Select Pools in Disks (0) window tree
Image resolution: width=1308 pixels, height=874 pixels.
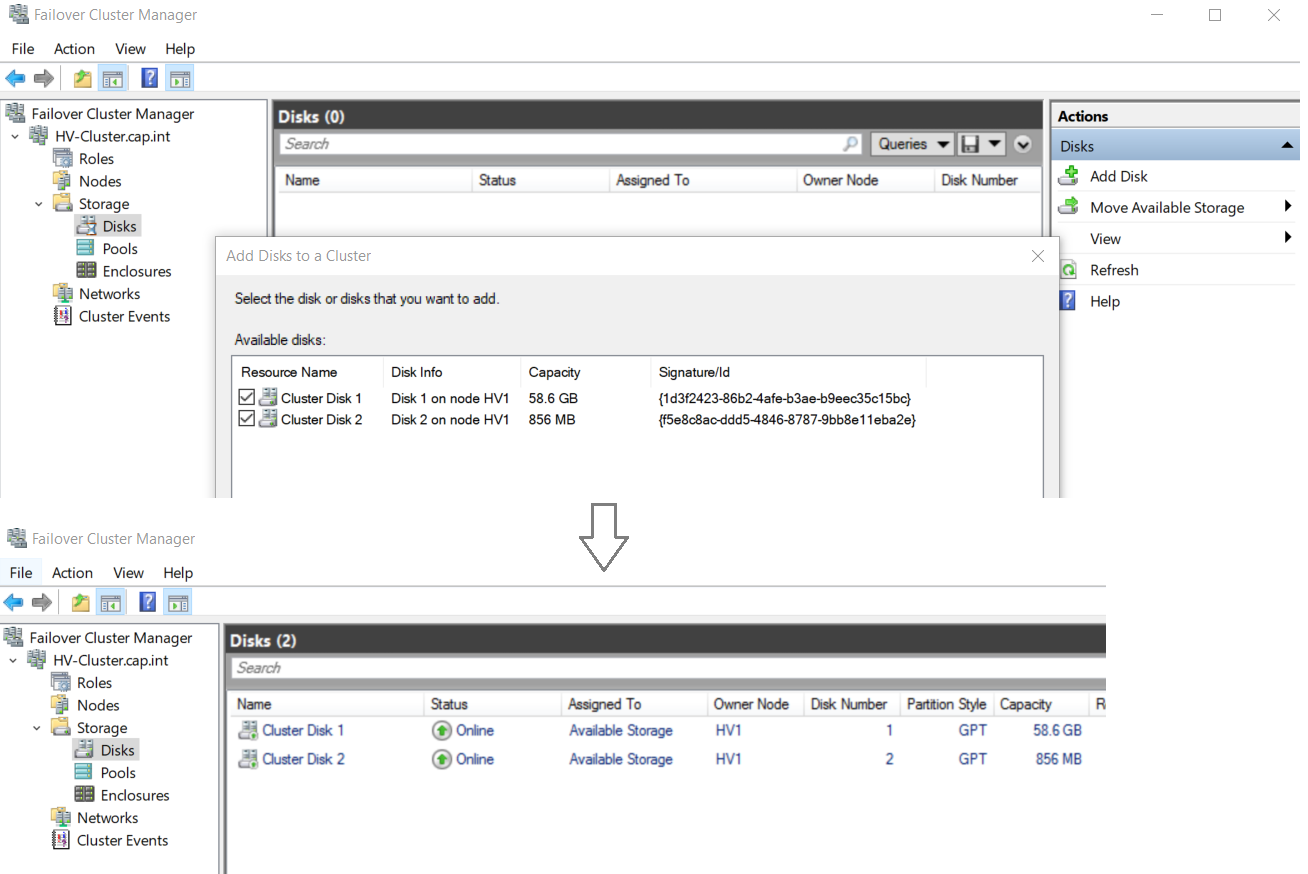click(x=120, y=249)
